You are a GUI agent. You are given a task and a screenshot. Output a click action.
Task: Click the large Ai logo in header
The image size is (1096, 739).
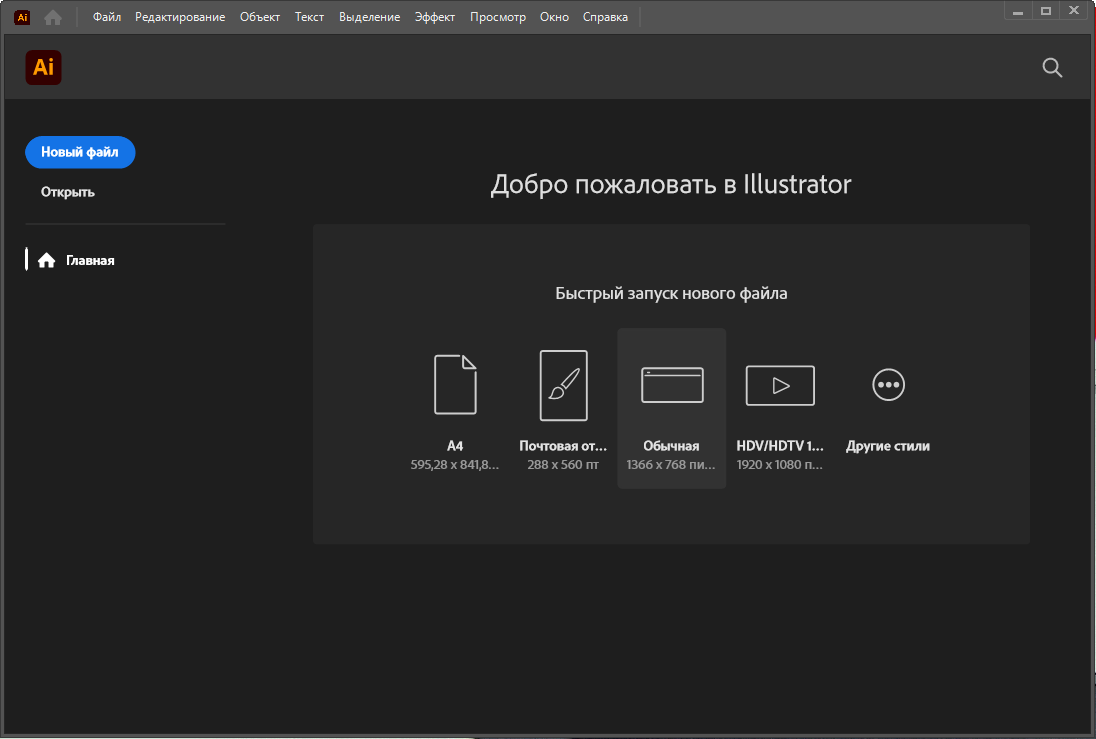[x=43, y=67]
